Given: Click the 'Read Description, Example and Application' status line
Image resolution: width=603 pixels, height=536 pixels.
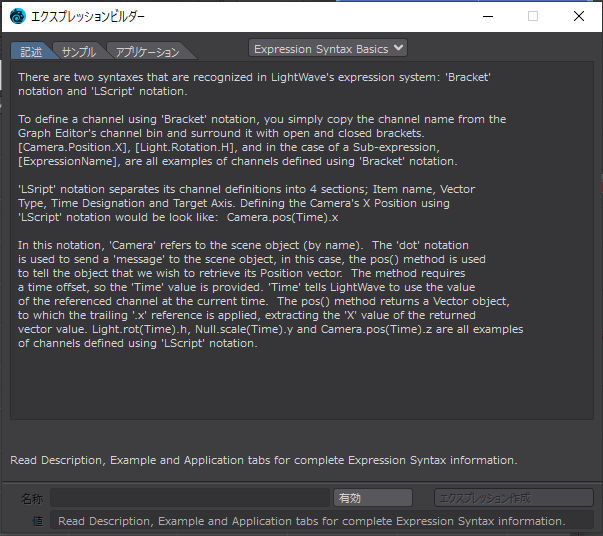Looking at the screenshot, I should pos(264,460).
